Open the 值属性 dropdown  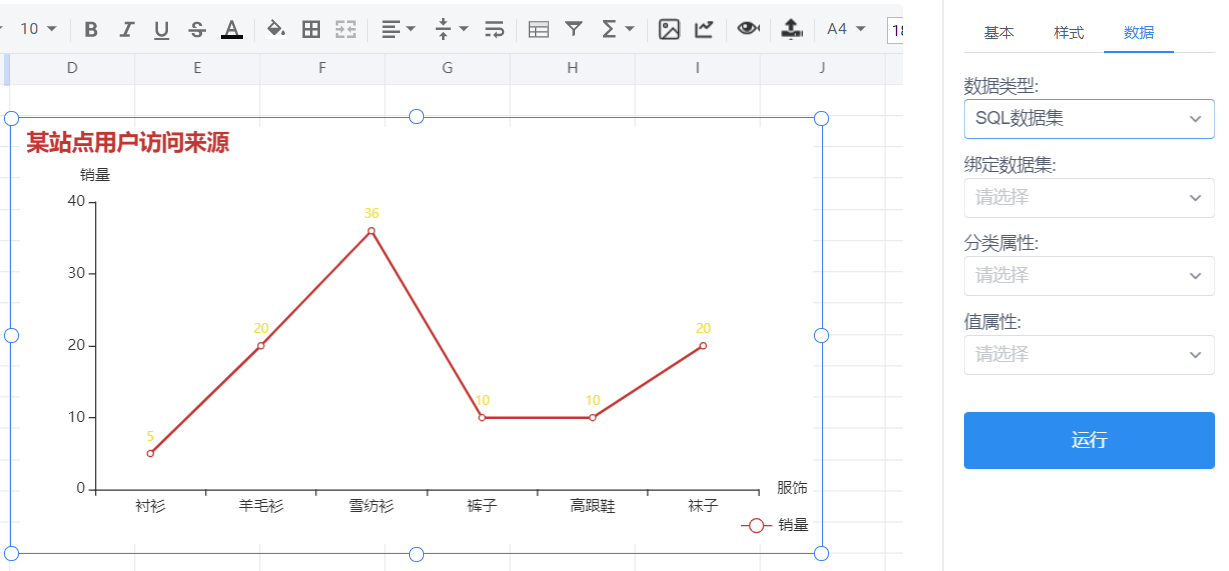coord(1089,354)
